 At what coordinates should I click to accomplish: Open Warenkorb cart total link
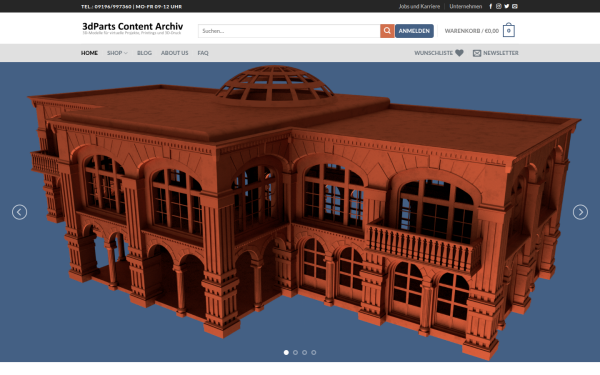tap(471, 31)
